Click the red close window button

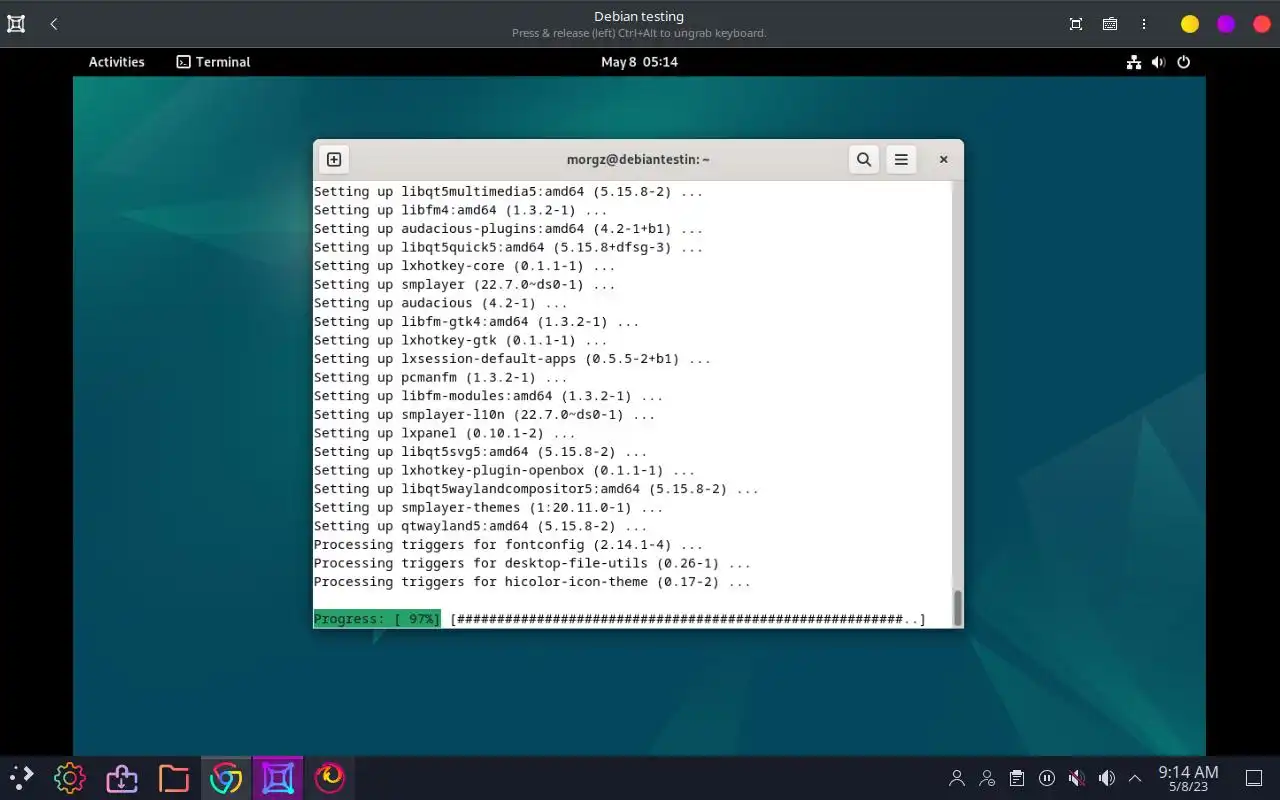[1262, 24]
